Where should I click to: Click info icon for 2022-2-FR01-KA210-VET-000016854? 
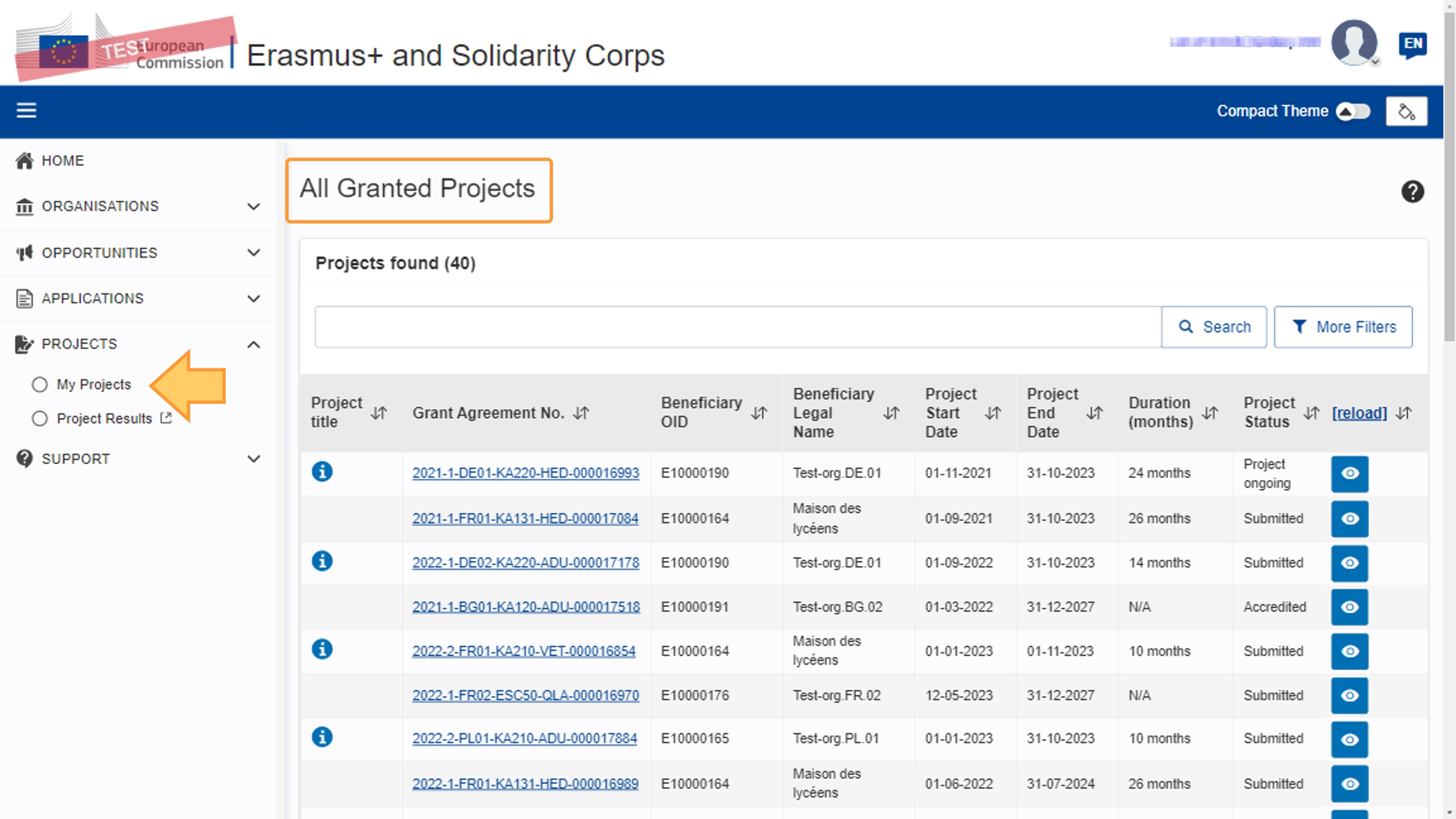(x=322, y=650)
